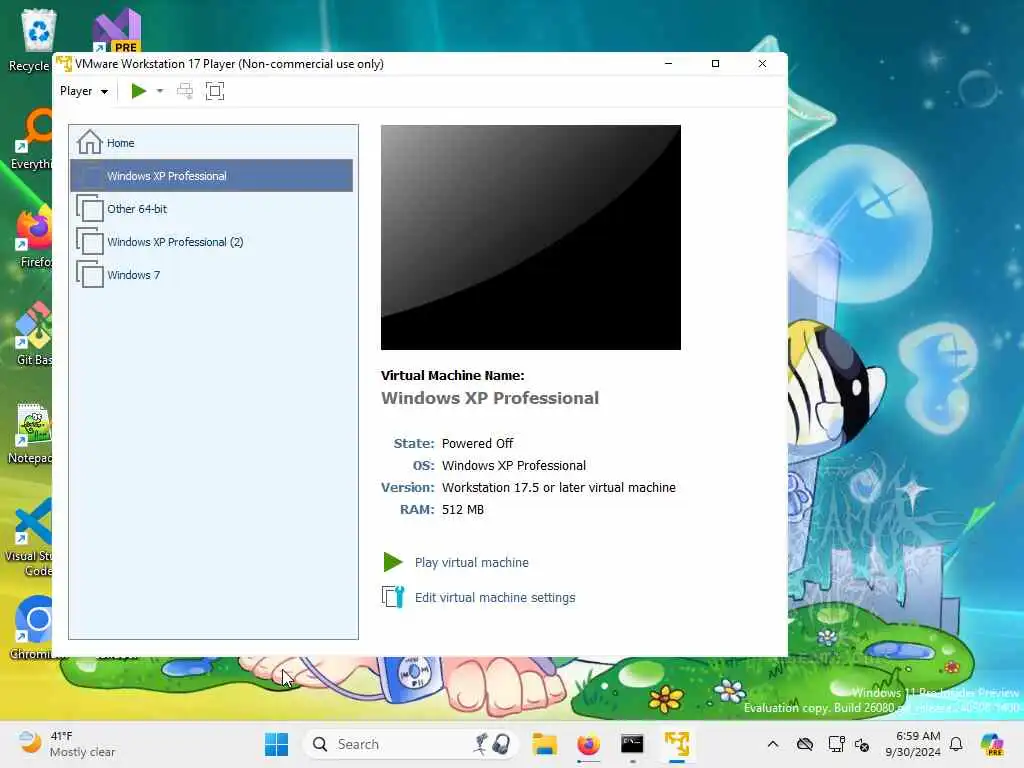Open the terminal app in the taskbar
Image resolution: width=1024 pixels, height=768 pixels.
tap(632, 744)
